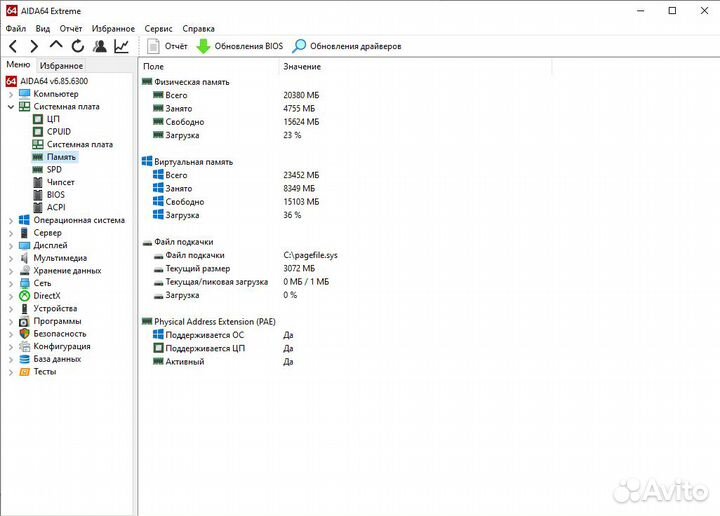Click the Дисплей icon
720x516 pixels.
coord(24,245)
